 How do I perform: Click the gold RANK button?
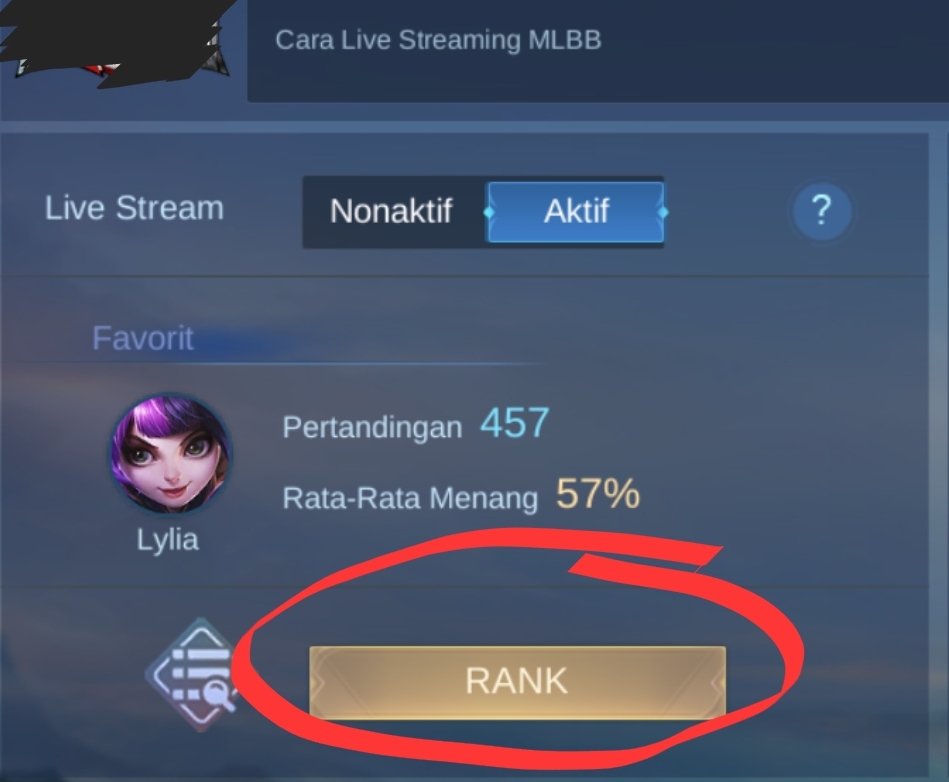517,682
